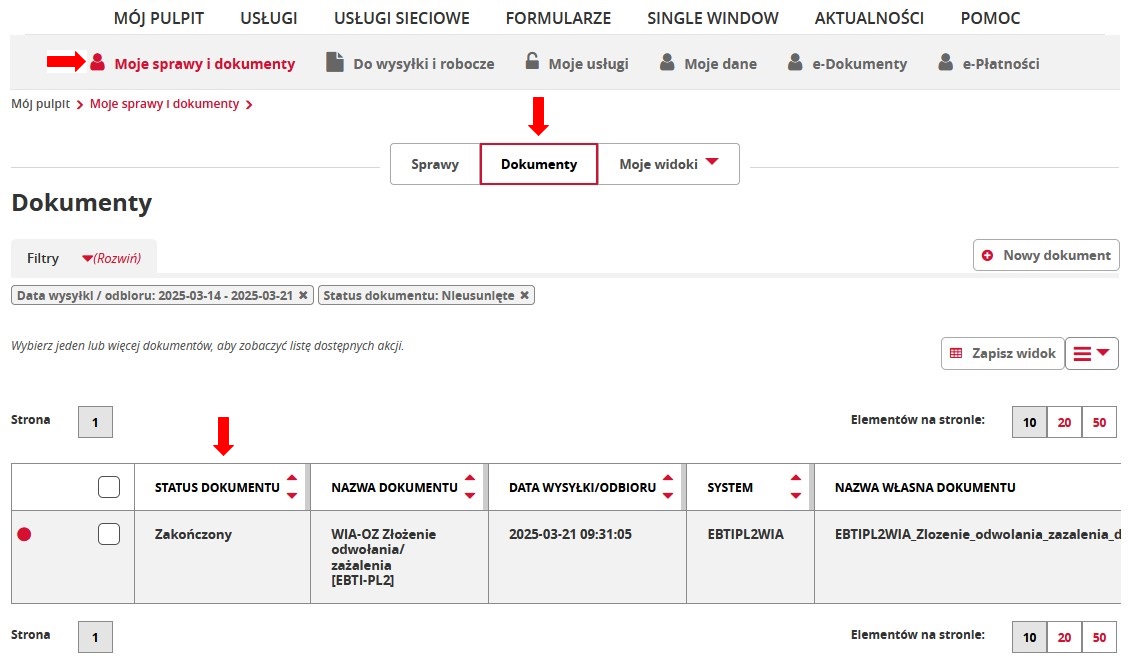The image size is (1133, 661).
Task: Remove the Status dokumentu: Nieusunięte filter tag
Action: (x=524, y=295)
